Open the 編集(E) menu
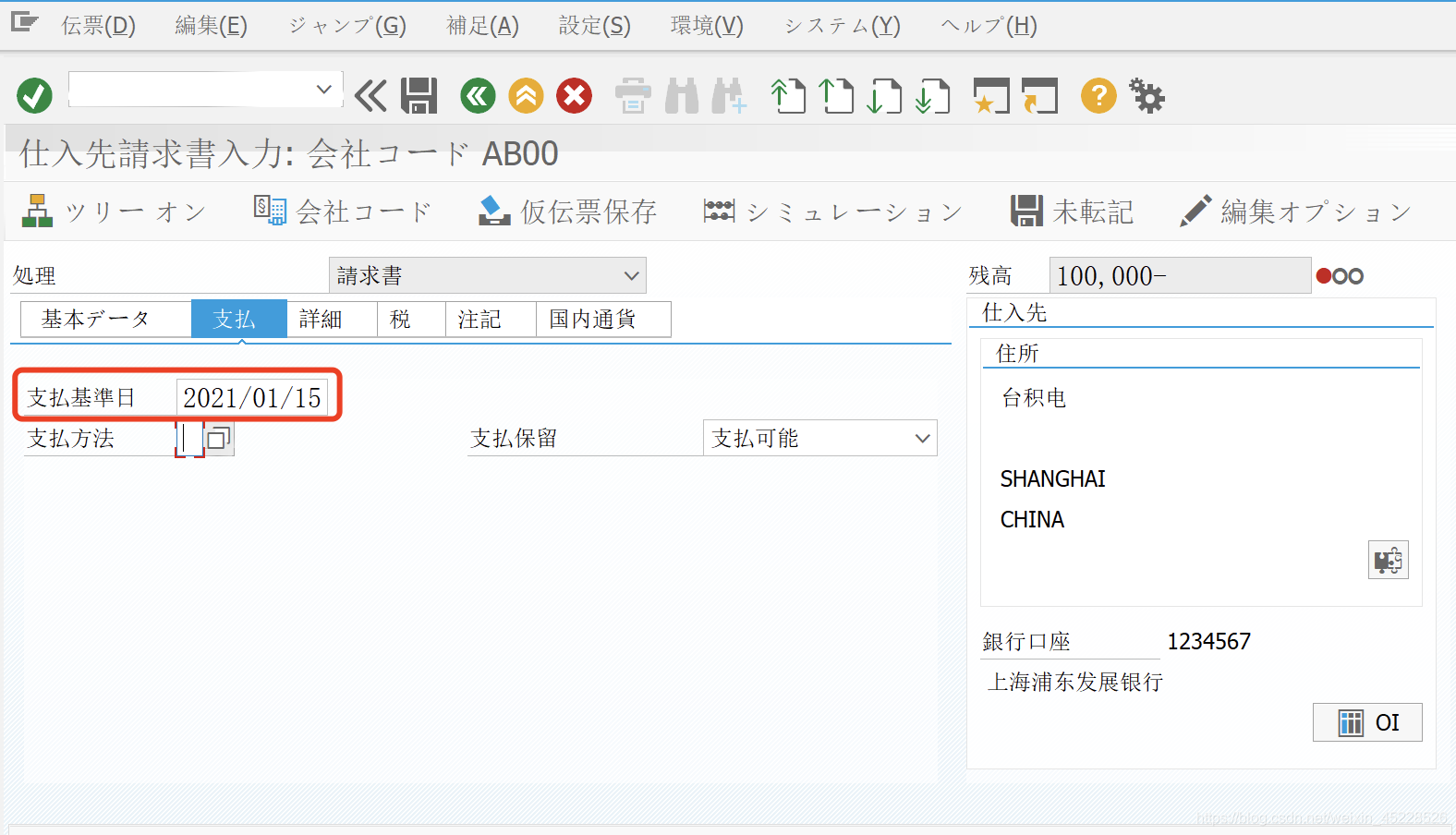Screen dimensions: 1456x835 point(211,25)
